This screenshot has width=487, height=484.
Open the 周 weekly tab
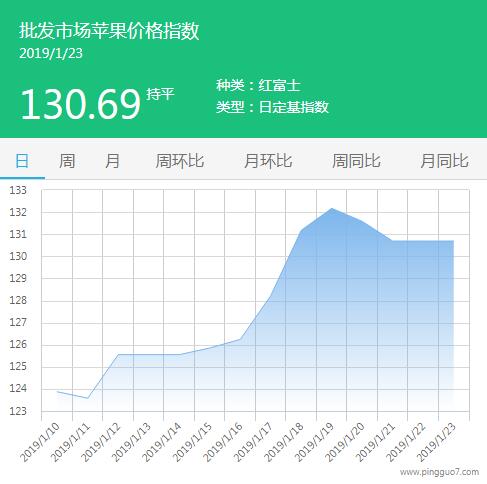point(67,161)
